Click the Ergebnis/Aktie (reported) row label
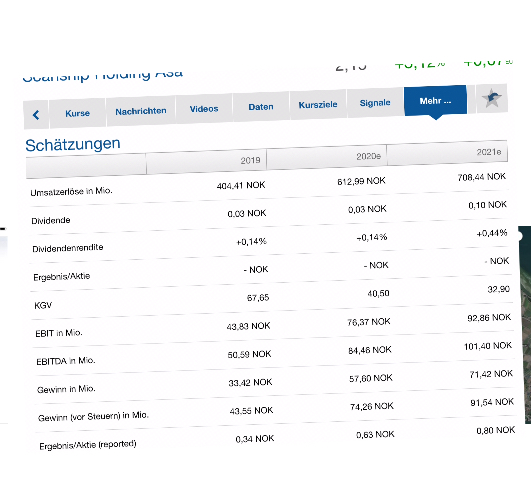The image size is (531, 486). click(88, 445)
